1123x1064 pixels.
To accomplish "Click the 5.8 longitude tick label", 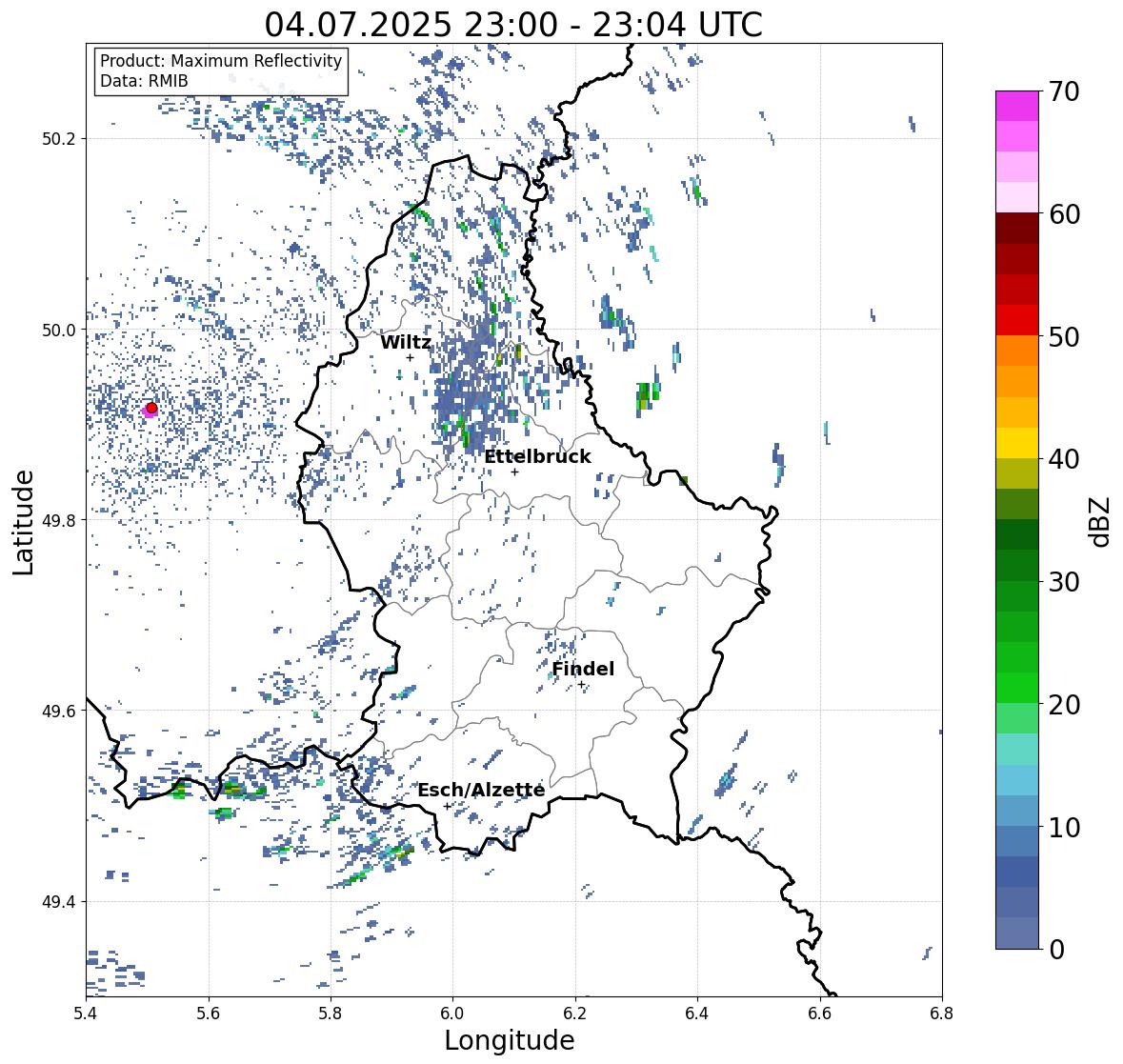I will tap(331, 1014).
